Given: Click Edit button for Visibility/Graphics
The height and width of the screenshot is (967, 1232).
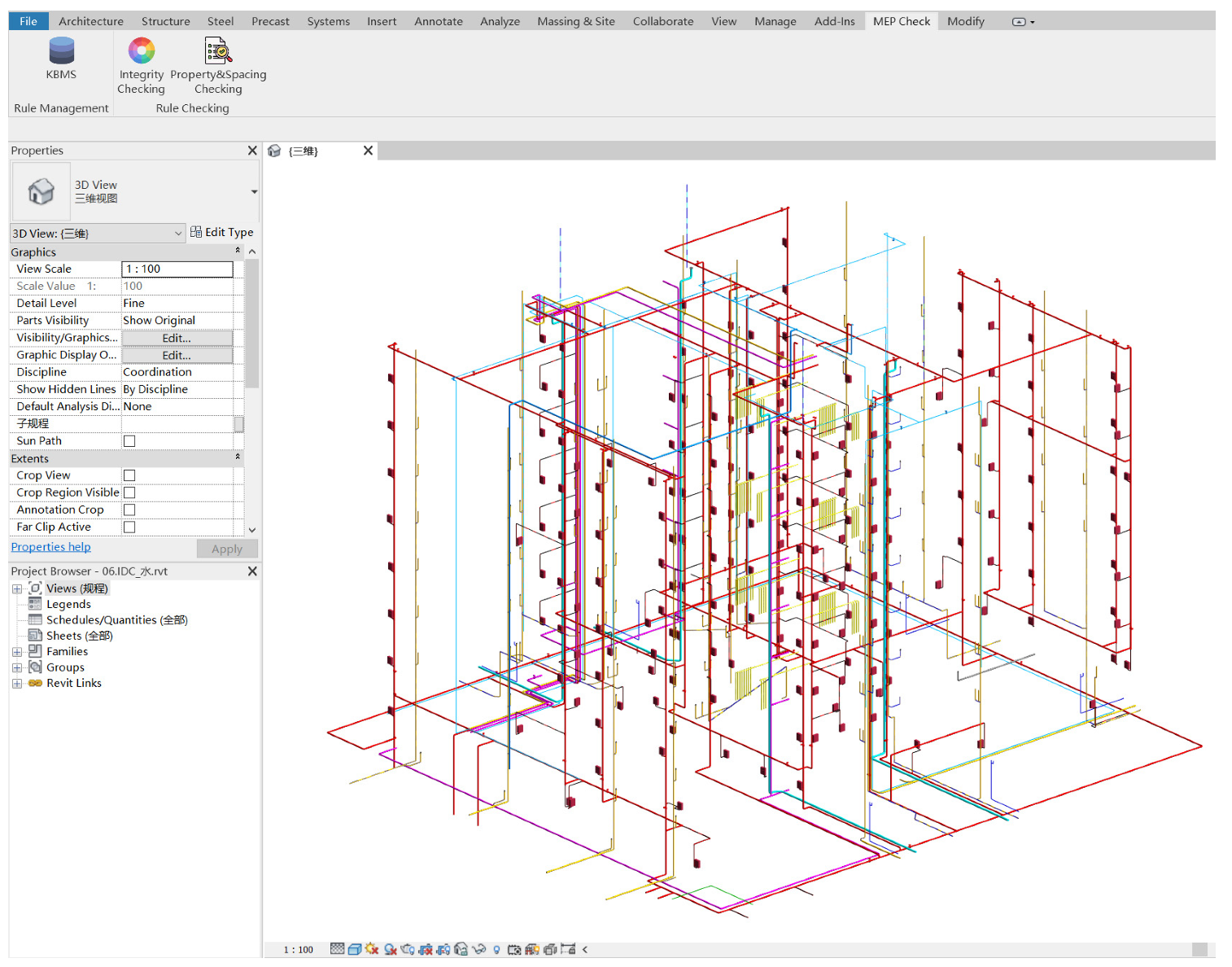Looking at the screenshot, I should tap(177, 338).
